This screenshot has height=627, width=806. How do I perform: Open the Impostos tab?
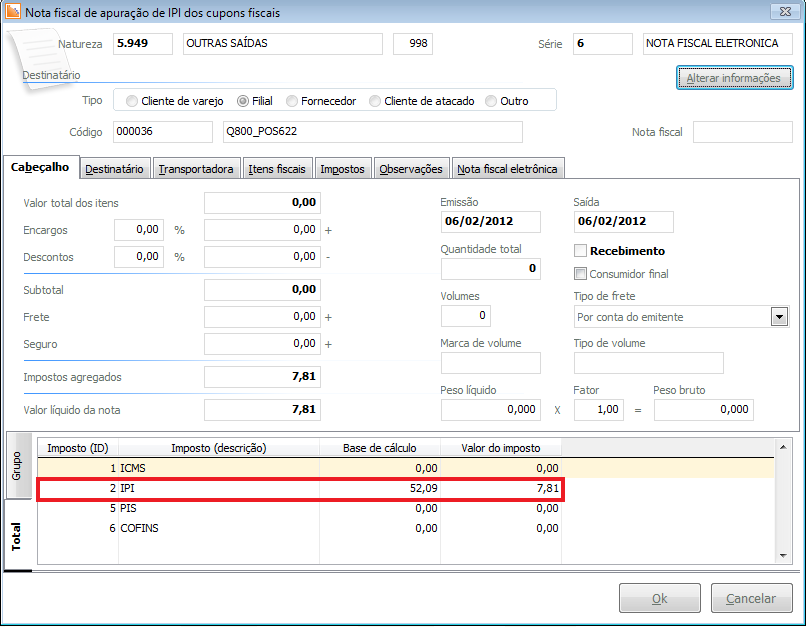click(x=342, y=169)
